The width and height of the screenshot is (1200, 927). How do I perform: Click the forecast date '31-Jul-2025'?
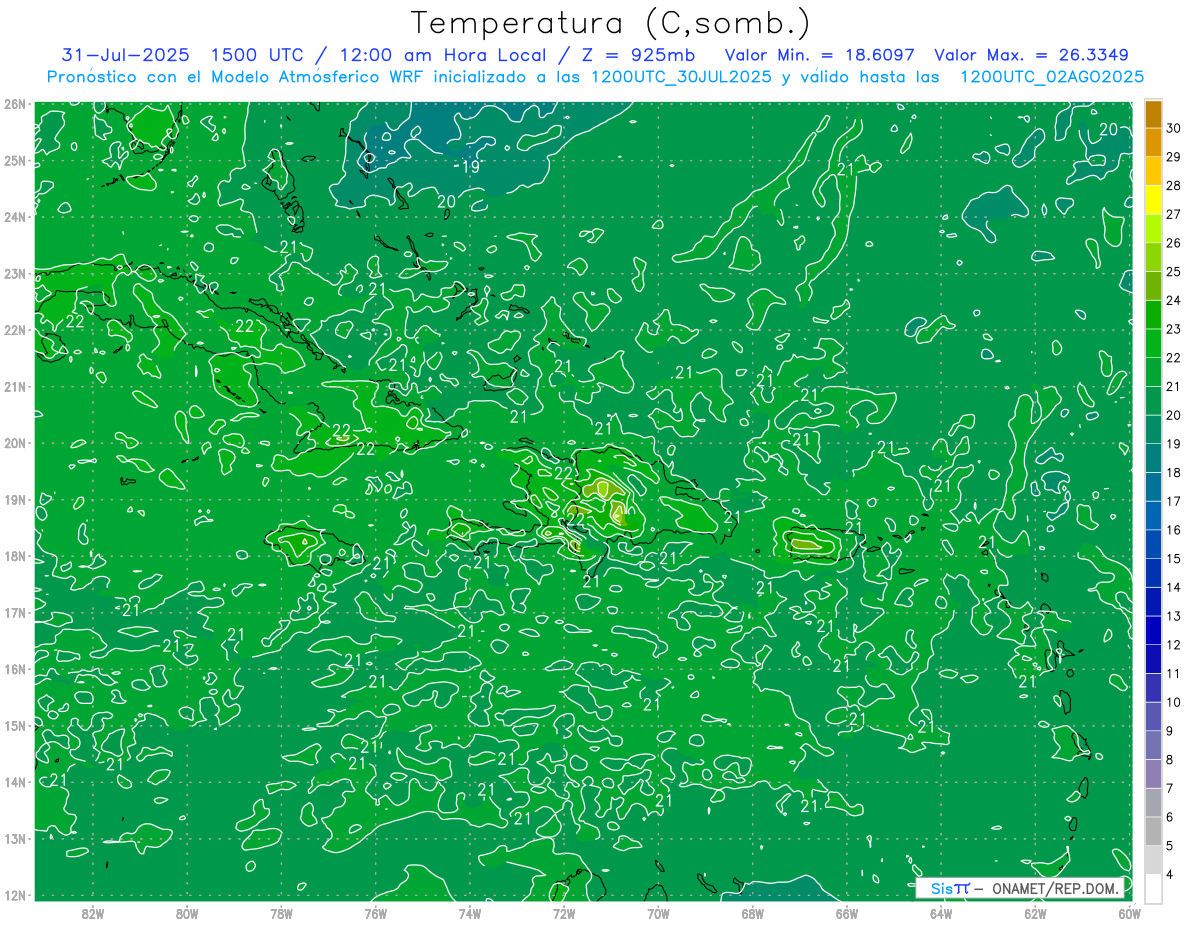click(x=124, y=55)
